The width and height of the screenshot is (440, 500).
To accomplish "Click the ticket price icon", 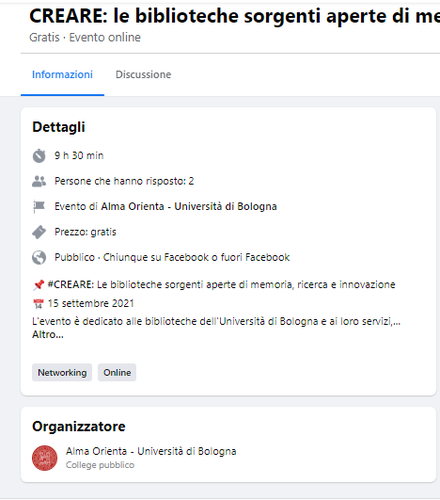I will coord(39,232).
